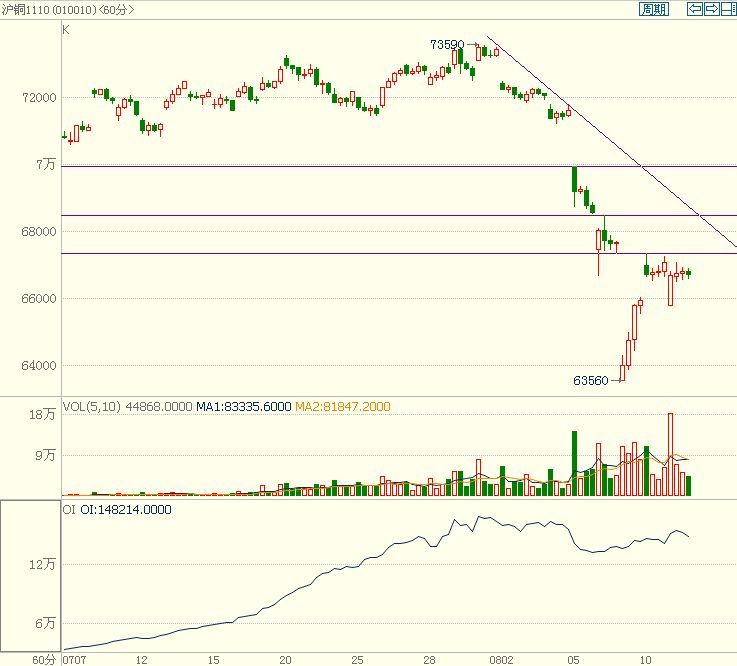Click the 12万 open interest axis label
The height and width of the screenshot is (666, 737).
[x=42, y=564]
